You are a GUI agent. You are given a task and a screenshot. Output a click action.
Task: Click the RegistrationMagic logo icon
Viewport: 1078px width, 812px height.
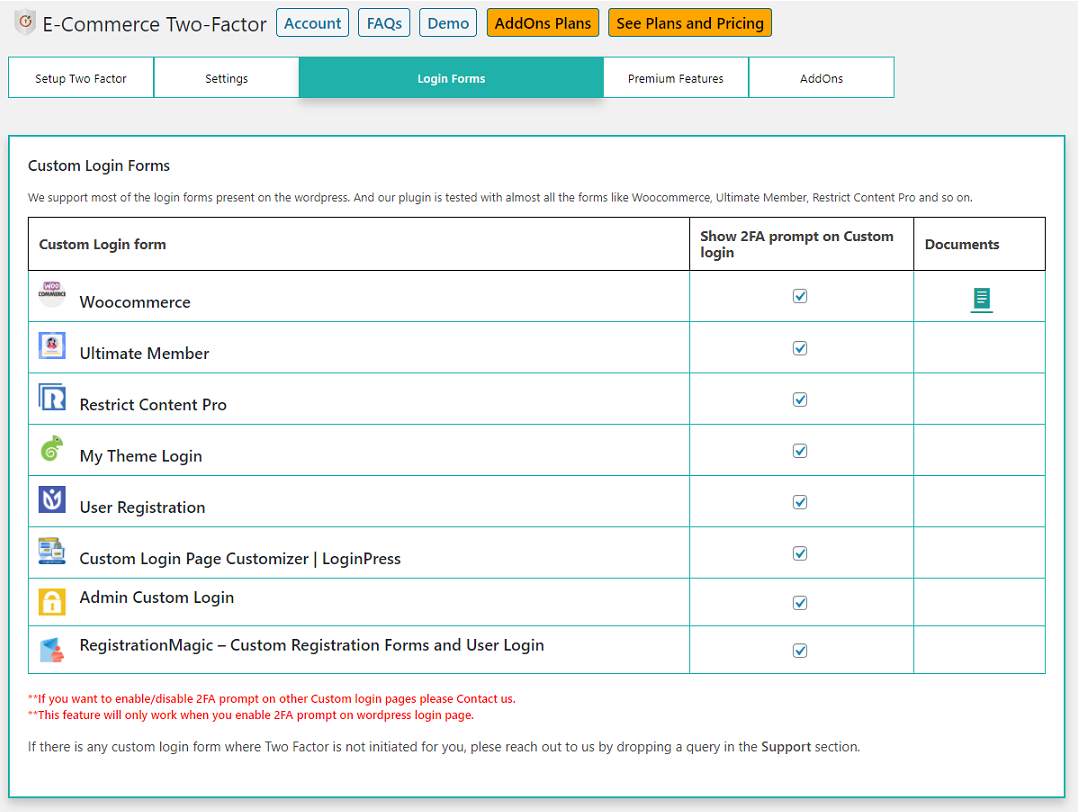click(x=52, y=649)
